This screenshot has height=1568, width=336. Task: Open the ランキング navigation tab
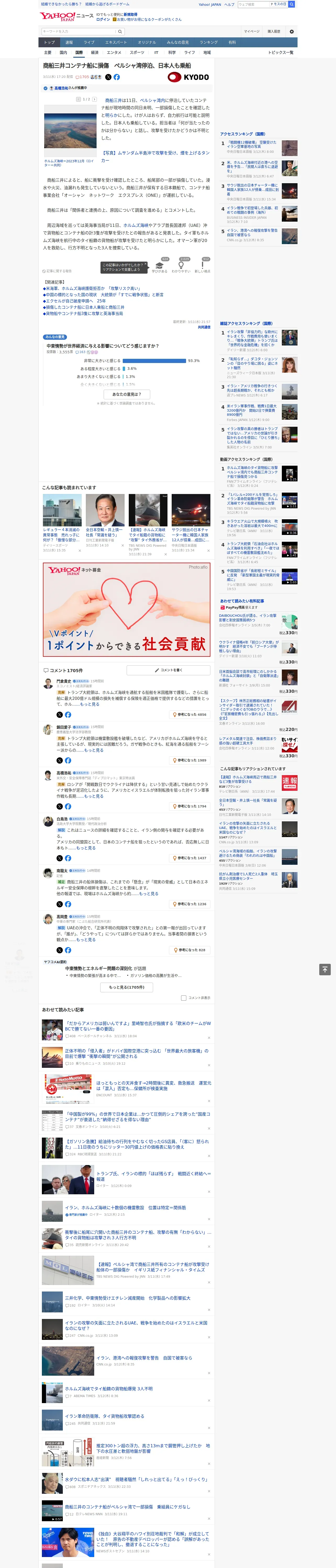[x=209, y=43]
